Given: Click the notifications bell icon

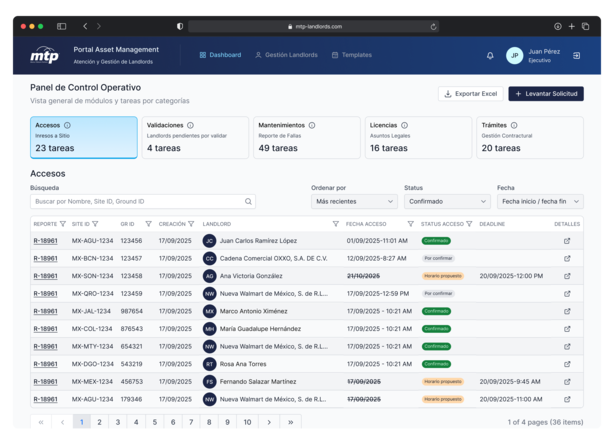Looking at the screenshot, I should [x=490, y=55].
